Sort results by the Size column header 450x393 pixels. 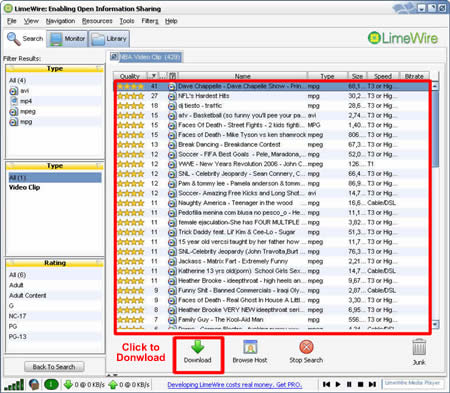357,76
